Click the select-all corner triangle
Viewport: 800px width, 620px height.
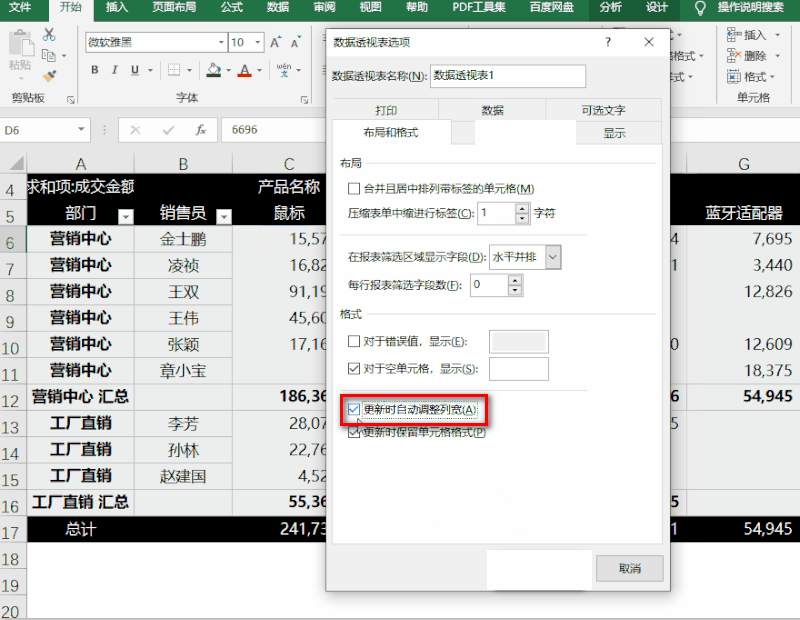click(16, 163)
